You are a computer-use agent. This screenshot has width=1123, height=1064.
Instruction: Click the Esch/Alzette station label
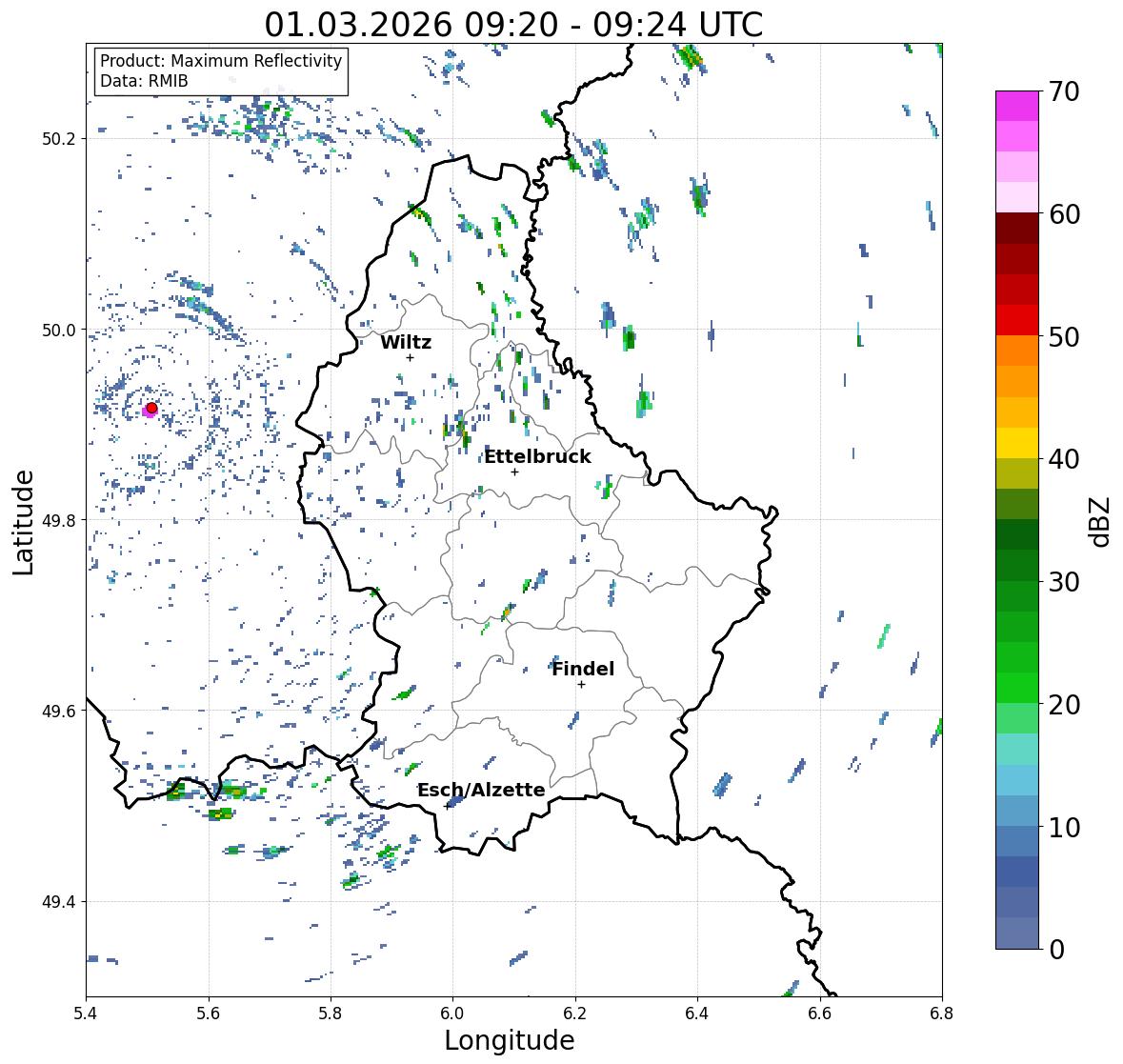481,790
